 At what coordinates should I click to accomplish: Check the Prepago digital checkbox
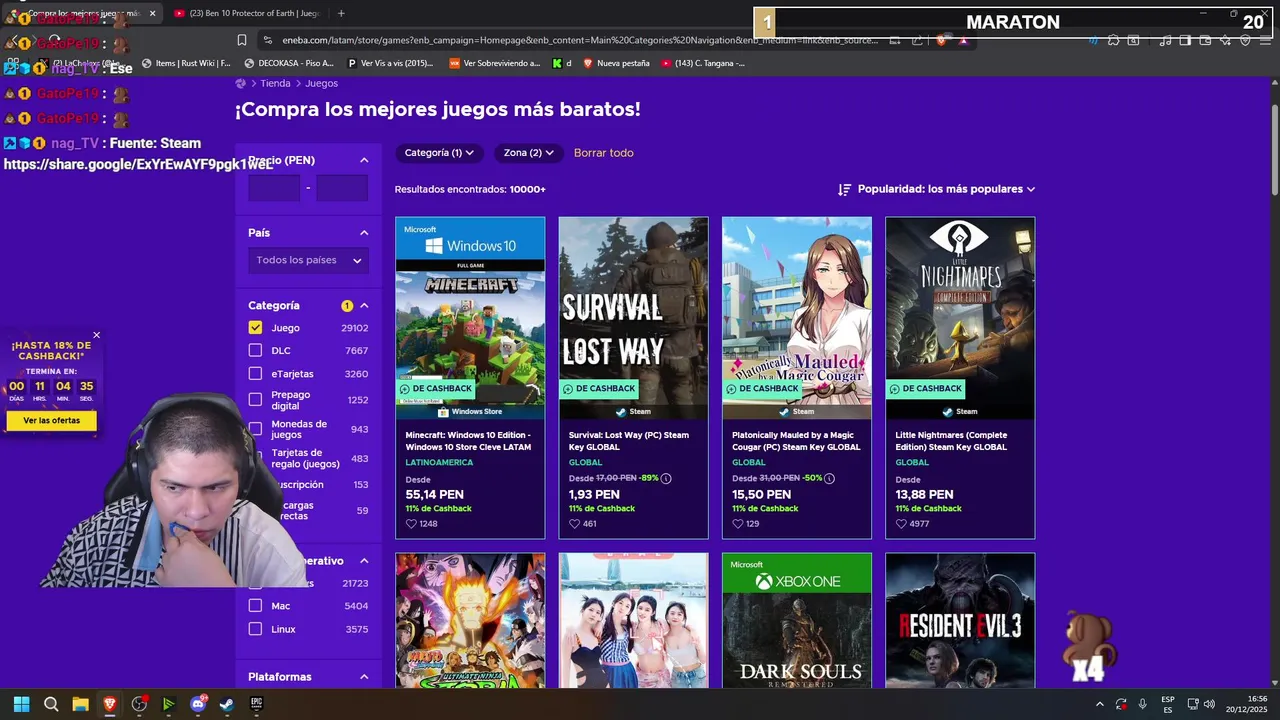pos(255,399)
